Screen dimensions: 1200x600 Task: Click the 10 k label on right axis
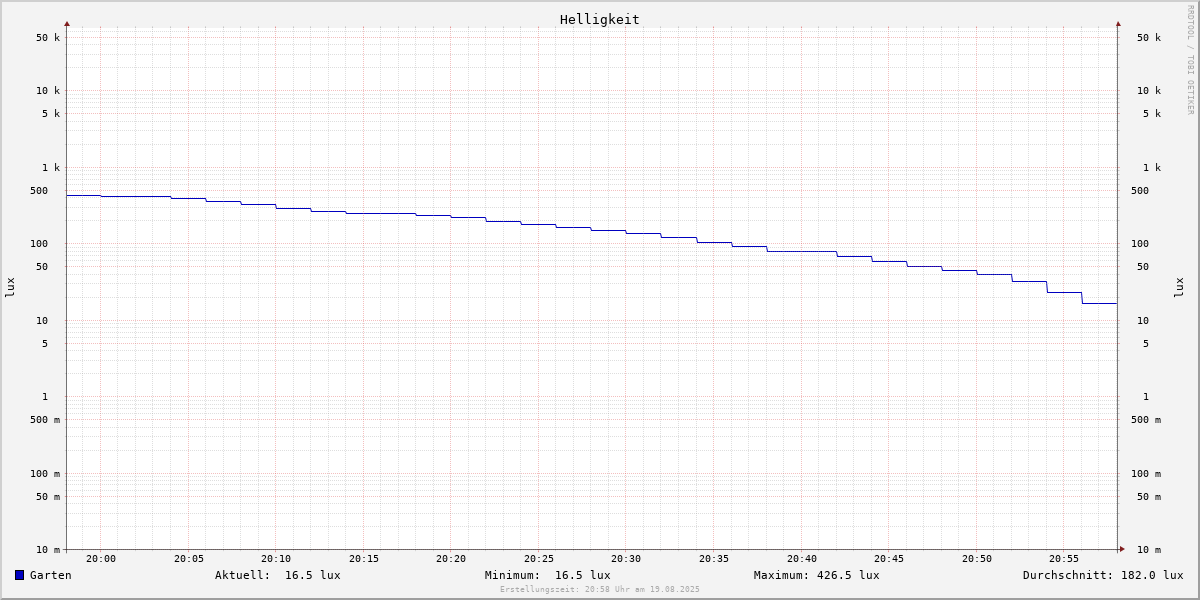pos(1149,91)
